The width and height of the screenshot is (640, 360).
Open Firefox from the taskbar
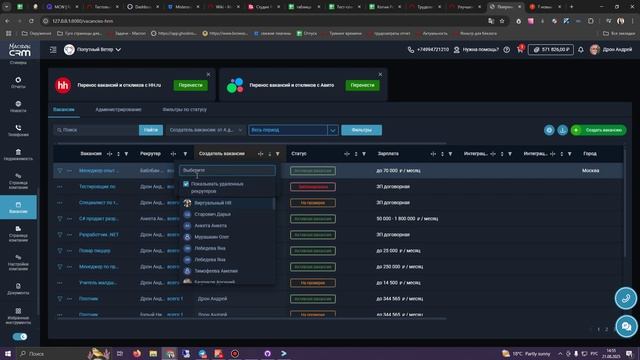coord(136,353)
